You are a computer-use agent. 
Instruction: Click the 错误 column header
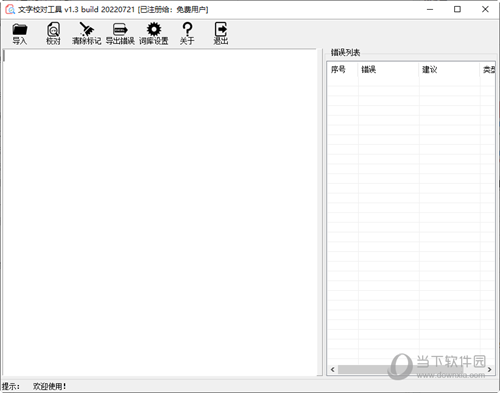[x=388, y=69]
